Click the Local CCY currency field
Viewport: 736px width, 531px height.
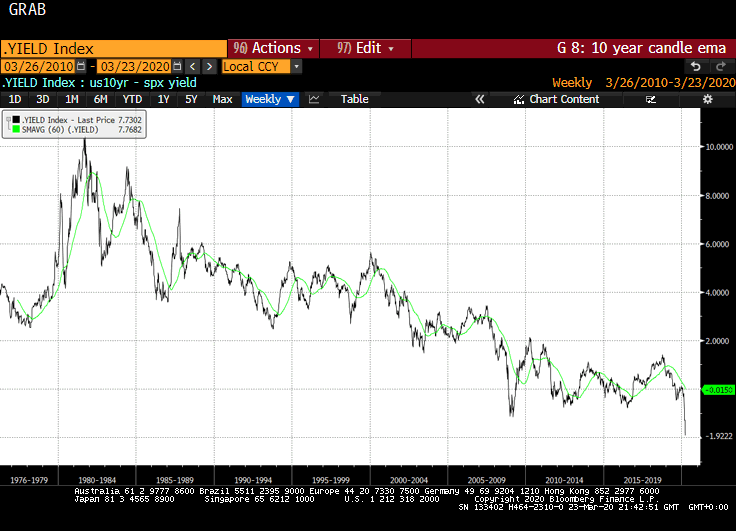(256, 67)
